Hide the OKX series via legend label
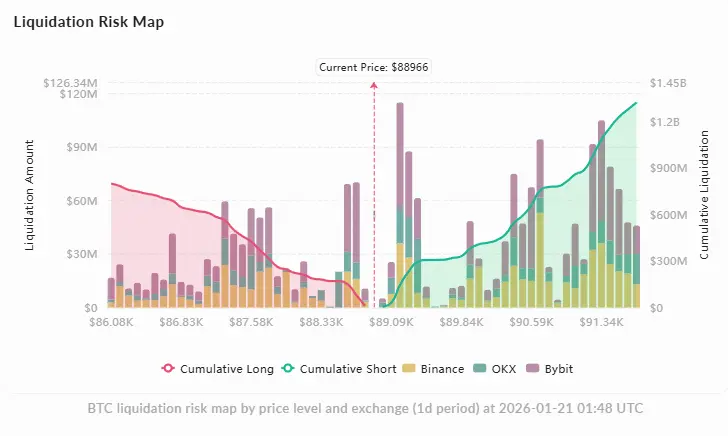The height and width of the screenshot is (436, 728). pyautogui.click(x=504, y=369)
